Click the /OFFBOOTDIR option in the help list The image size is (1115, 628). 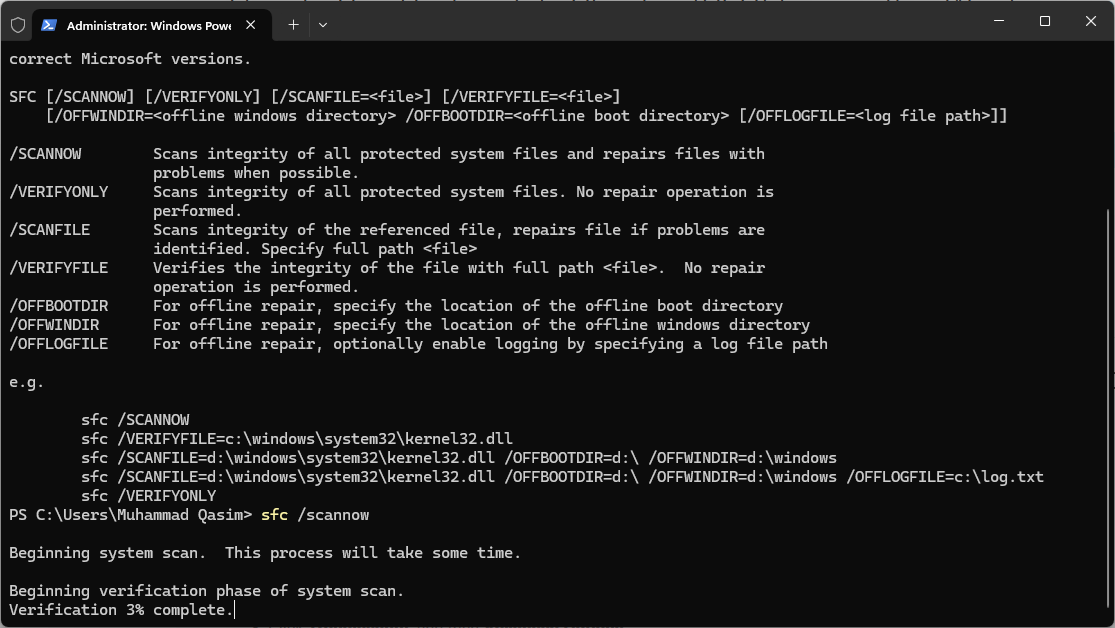point(58,306)
